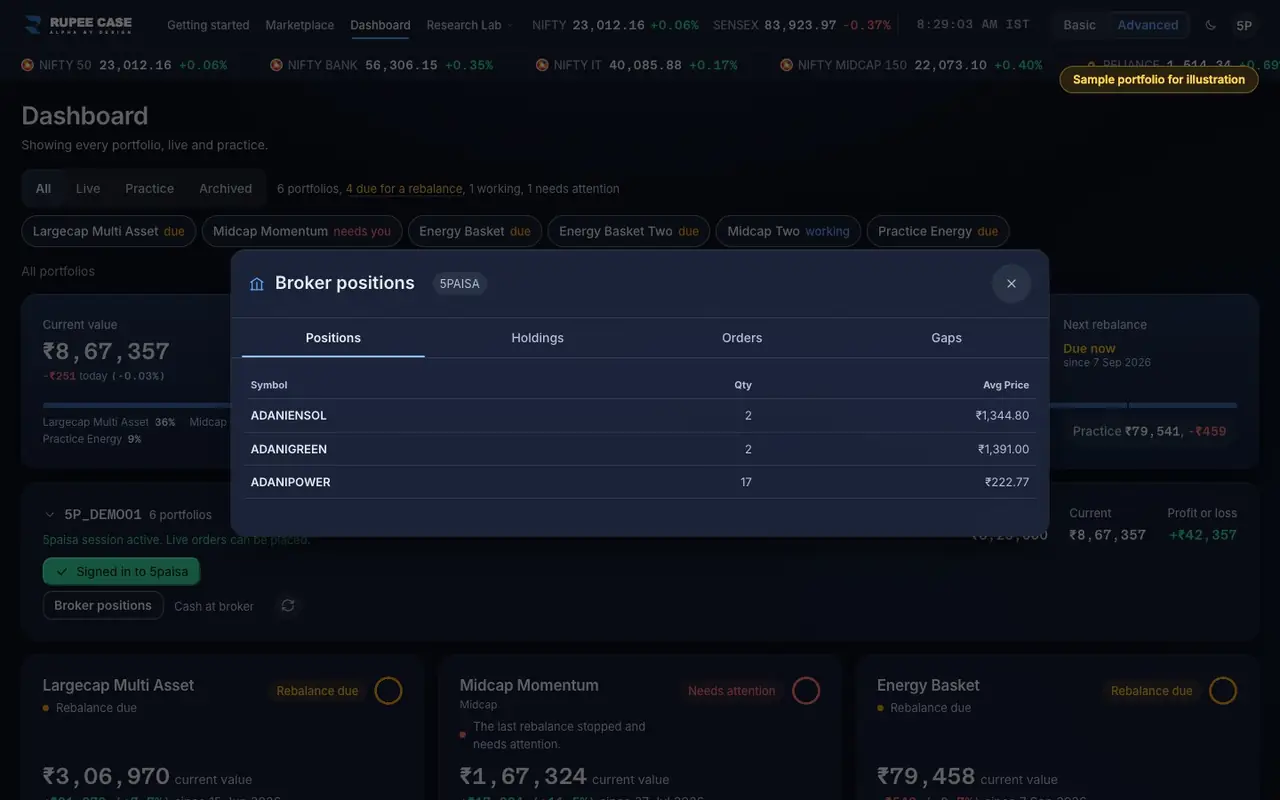Click the Rupee Case logo
Viewport: 1280px width, 800px height.
tap(78, 25)
